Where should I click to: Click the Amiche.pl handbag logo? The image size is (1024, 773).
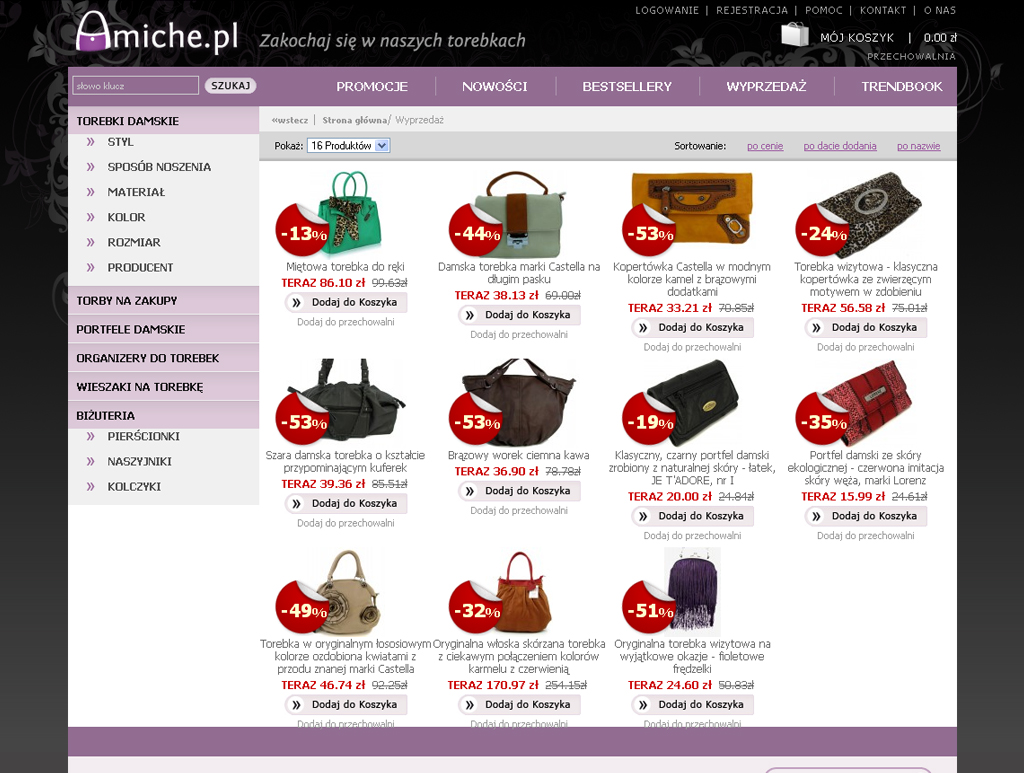coord(157,33)
